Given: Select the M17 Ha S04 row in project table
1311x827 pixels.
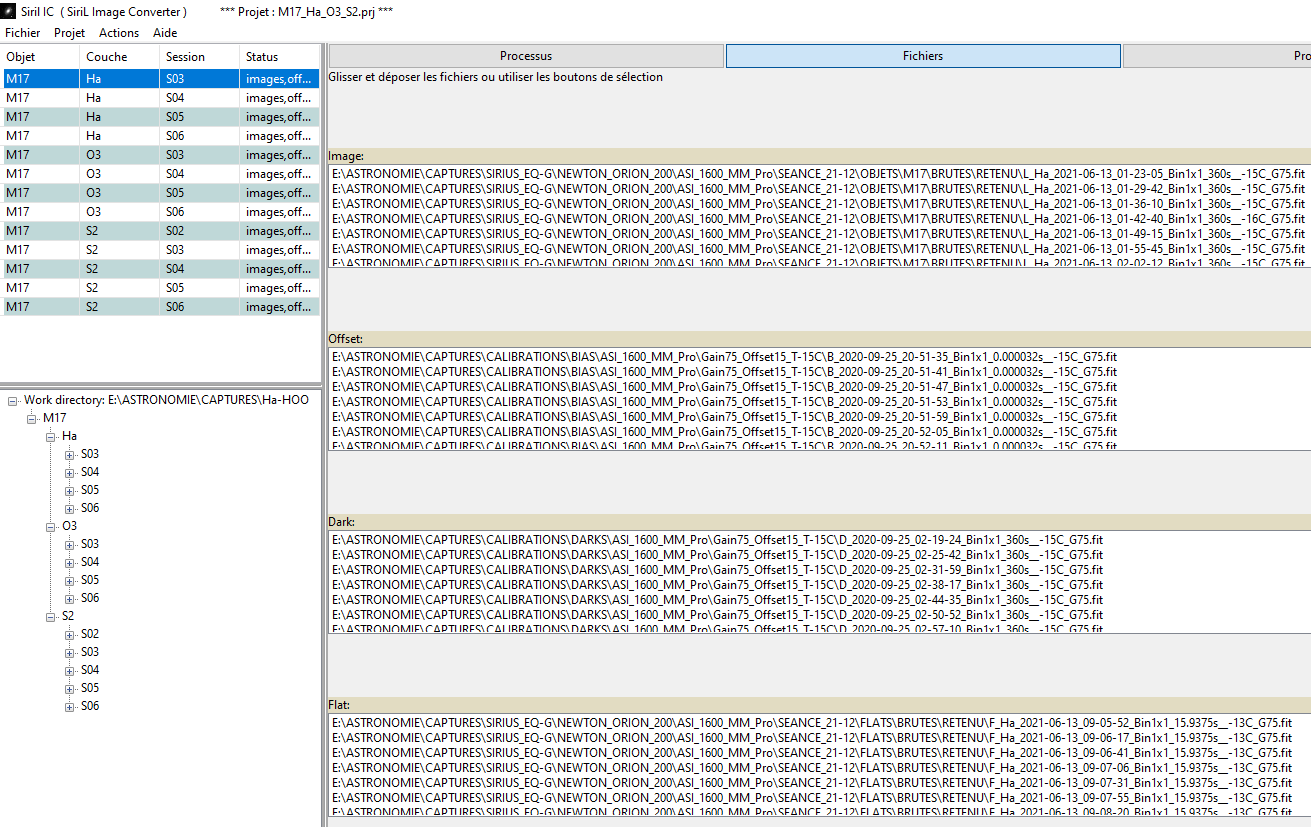Looking at the screenshot, I should pyautogui.click(x=160, y=98).
